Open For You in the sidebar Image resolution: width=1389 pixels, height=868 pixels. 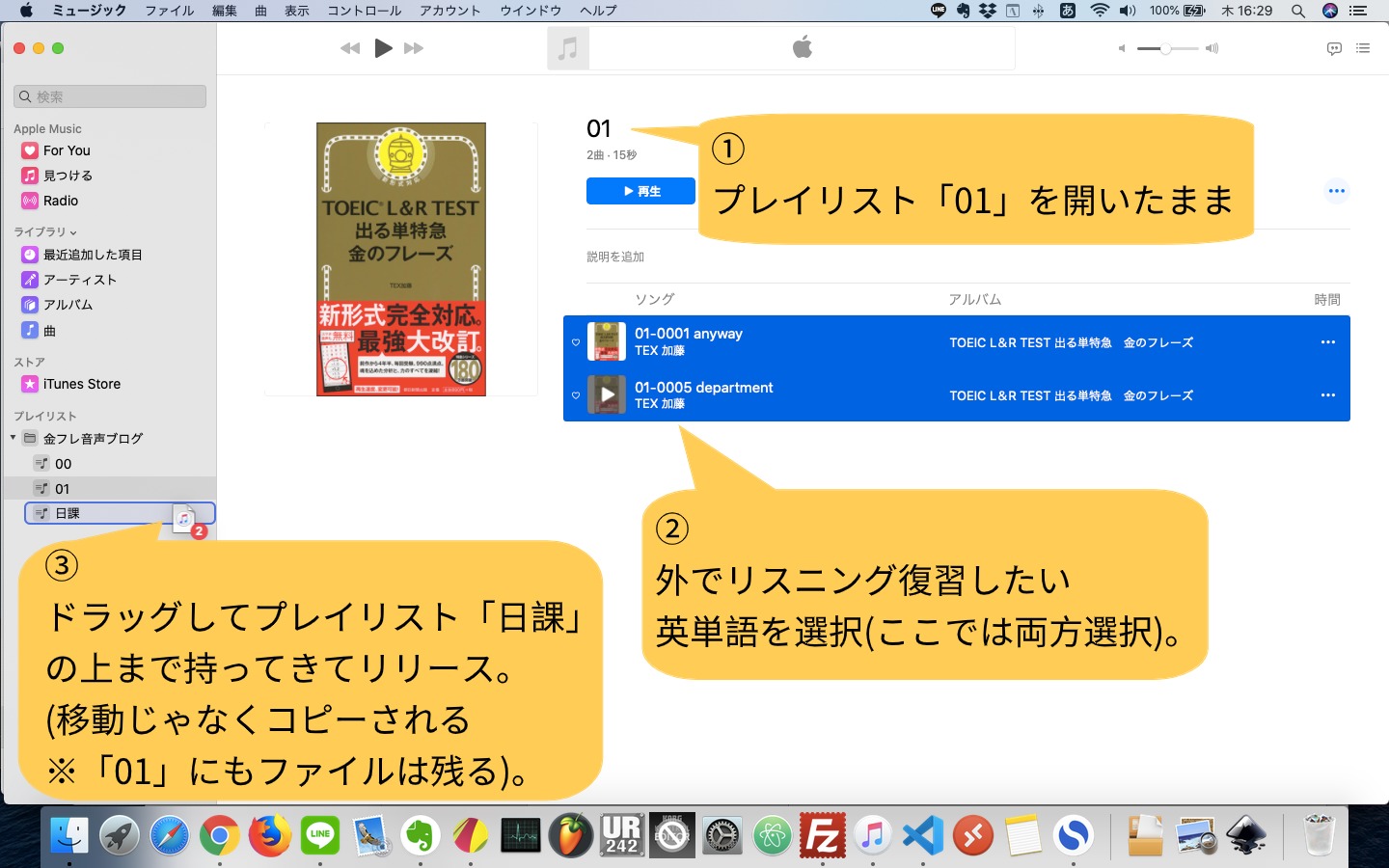(66, 150)
